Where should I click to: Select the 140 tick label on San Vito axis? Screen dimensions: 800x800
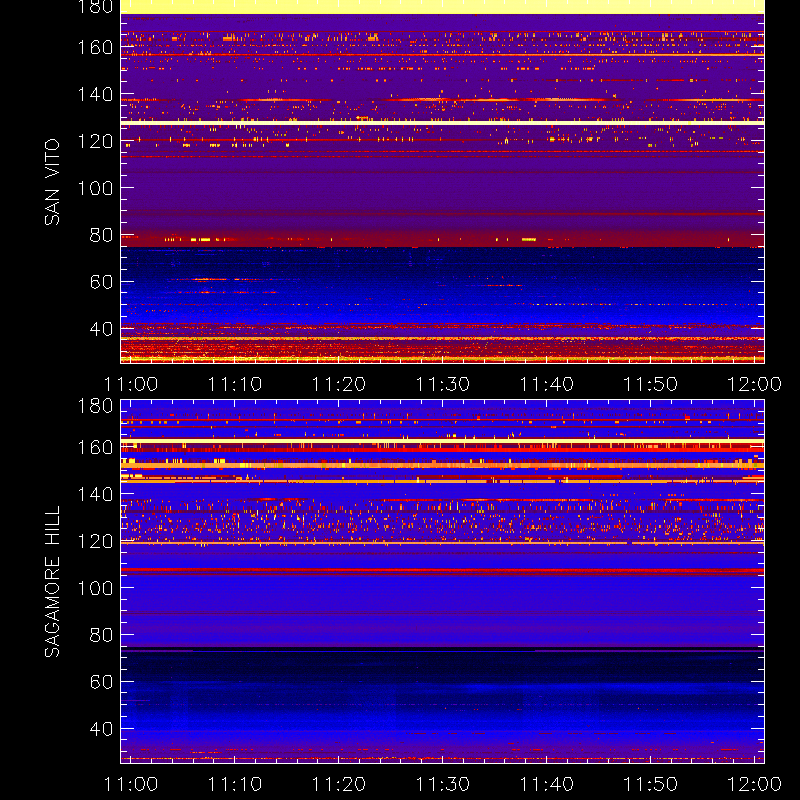pyautogui.click(x=95, y=94)
